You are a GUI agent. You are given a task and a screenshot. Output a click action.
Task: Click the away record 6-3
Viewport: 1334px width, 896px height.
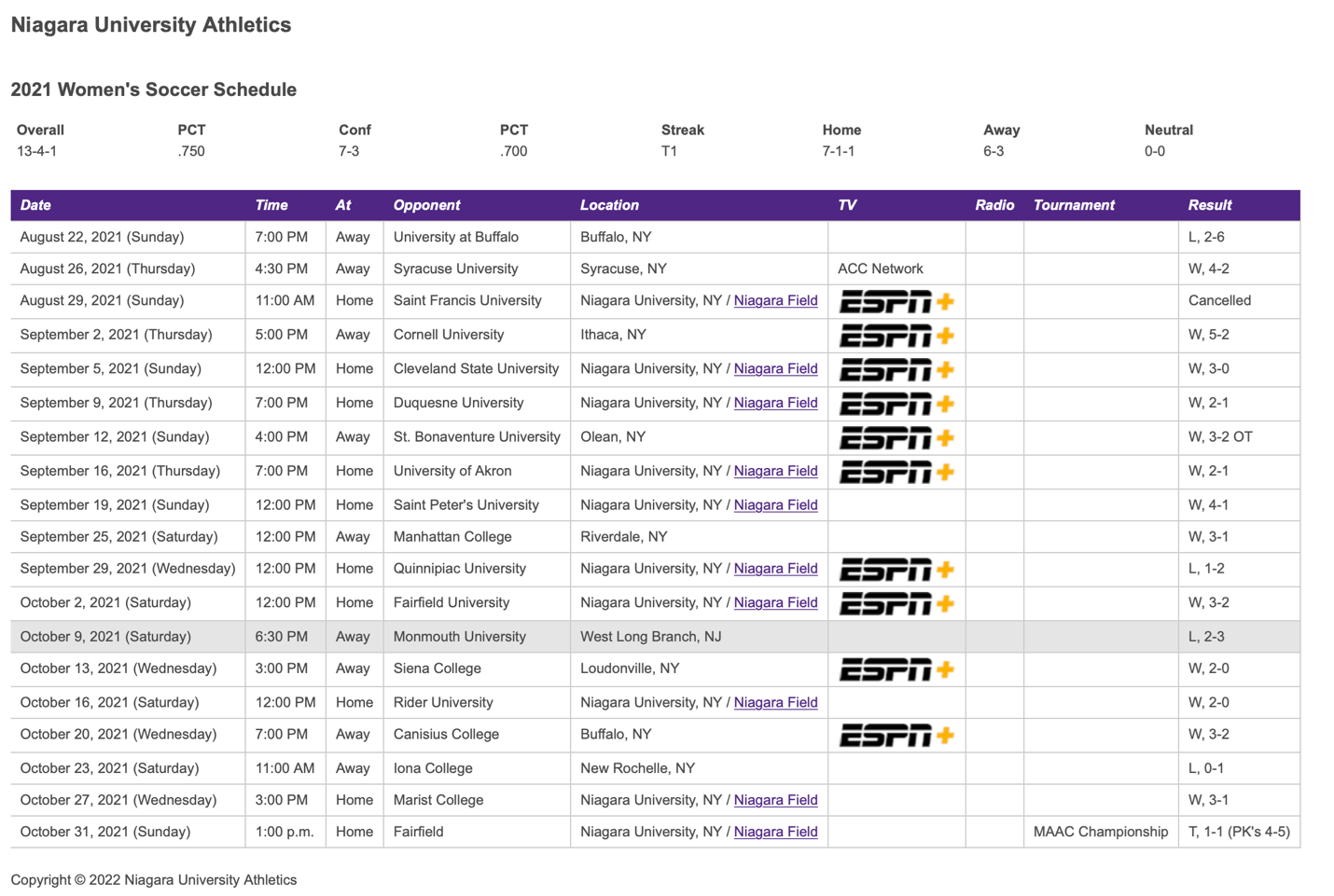tap(994, 151)
